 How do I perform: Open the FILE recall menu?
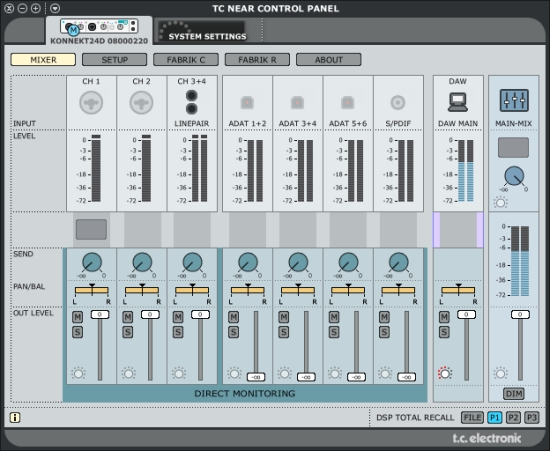472,417
